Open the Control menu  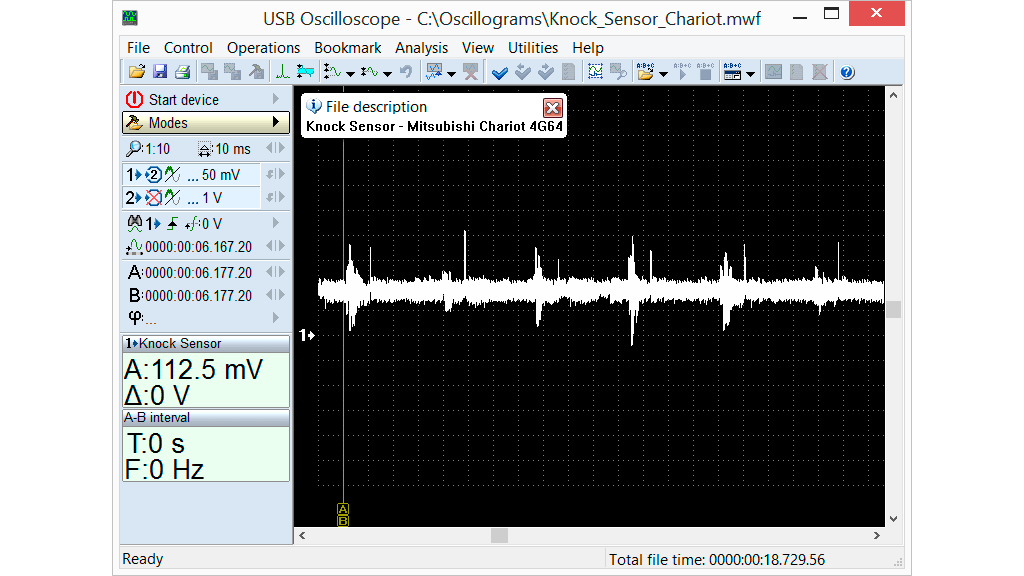[x=188, y=48]
